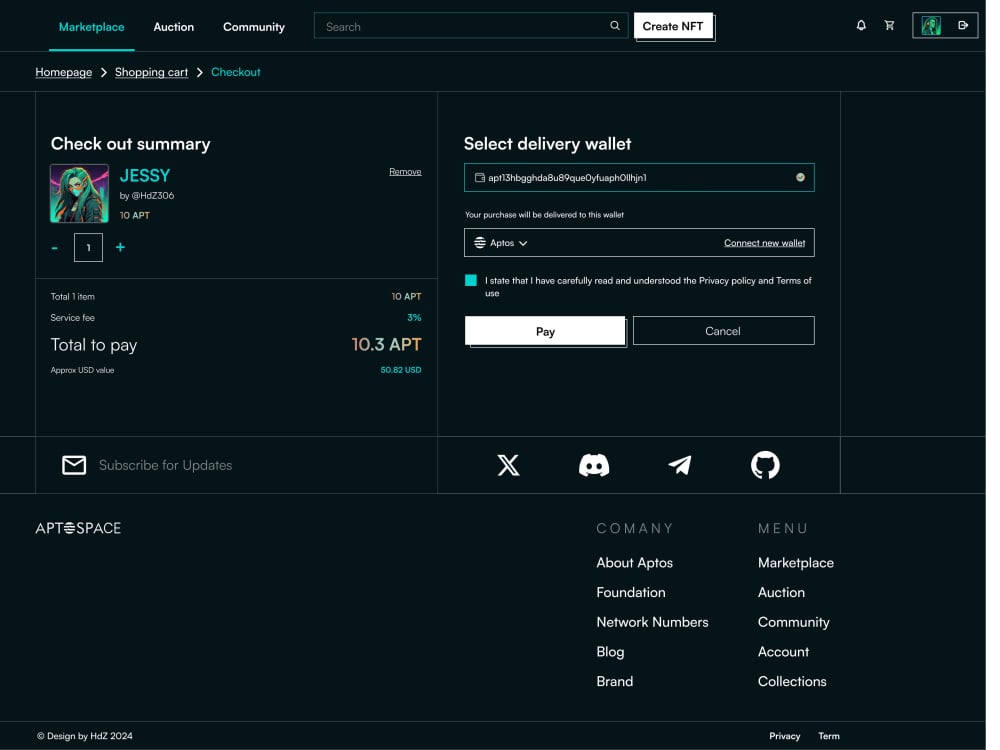Image resolution: width=1000 pixels, height=750 pixels.
Task: Click the 3% service fee value
Action: [x=414, y=318]
